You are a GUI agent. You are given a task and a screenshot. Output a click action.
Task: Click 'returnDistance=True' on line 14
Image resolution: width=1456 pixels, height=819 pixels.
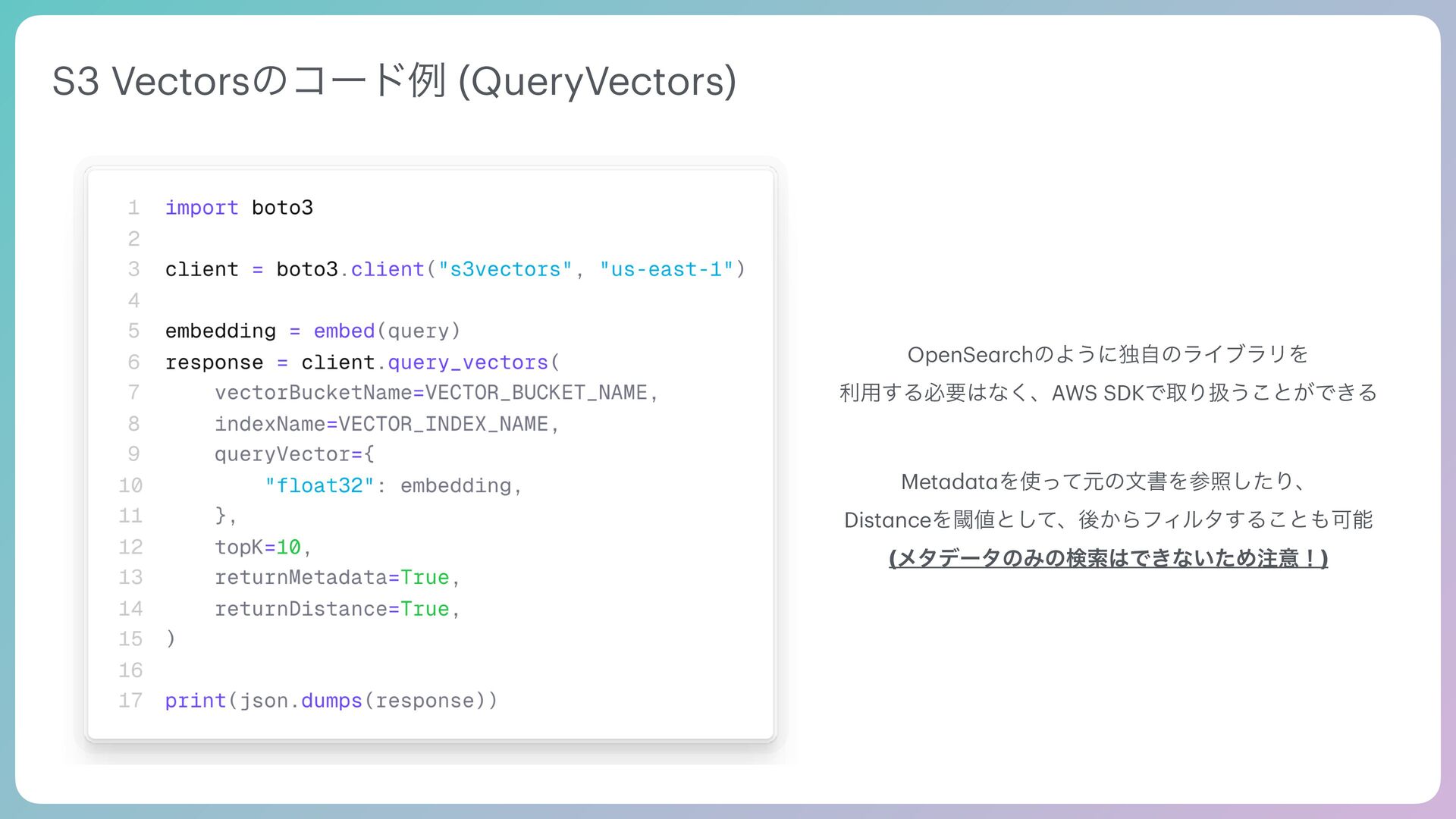pos(331,609)
